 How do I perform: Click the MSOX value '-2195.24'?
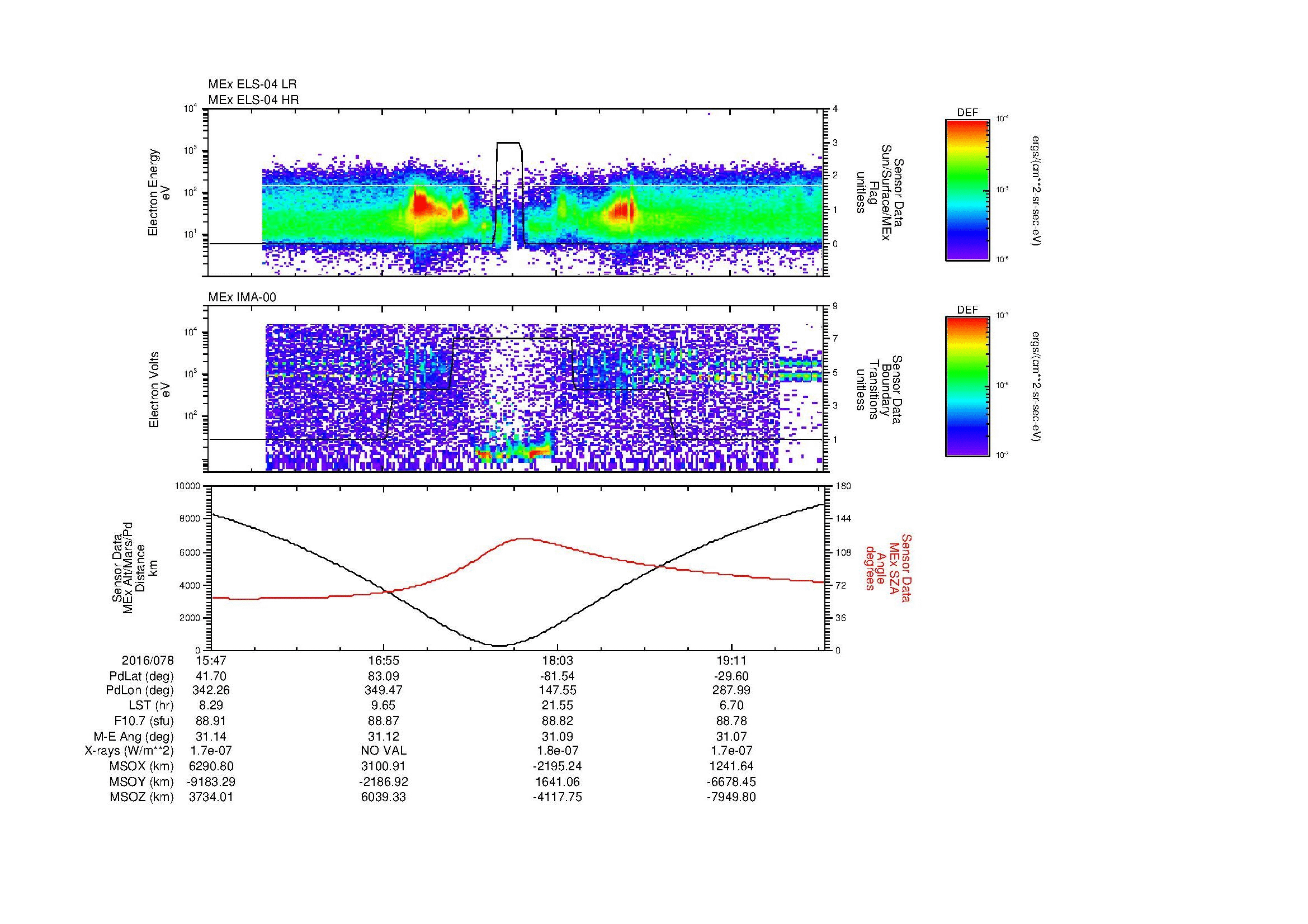click(x=557, y=766)
